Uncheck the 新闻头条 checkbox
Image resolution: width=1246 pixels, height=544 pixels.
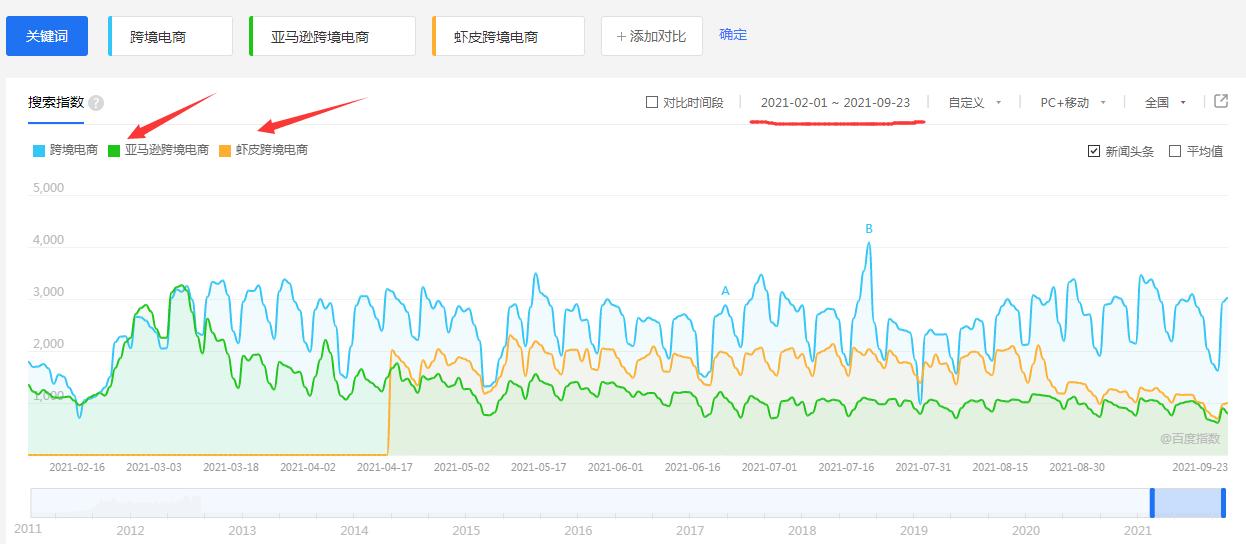[1094, 152]
